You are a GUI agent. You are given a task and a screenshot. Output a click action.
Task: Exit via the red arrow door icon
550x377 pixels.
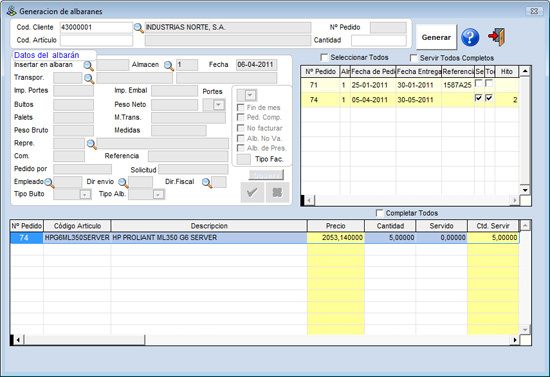(497, 36)
